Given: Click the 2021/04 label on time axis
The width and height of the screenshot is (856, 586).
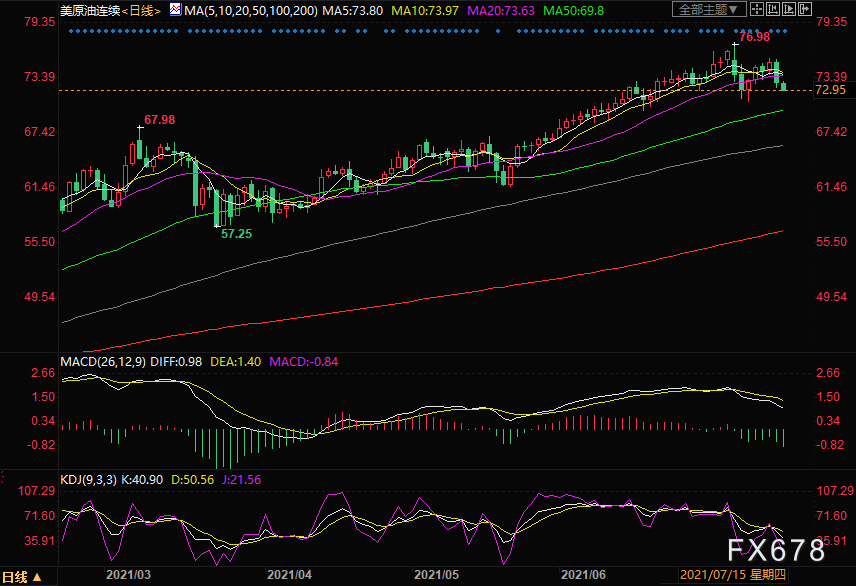Looking at the screenshot, I should point(289,576).
